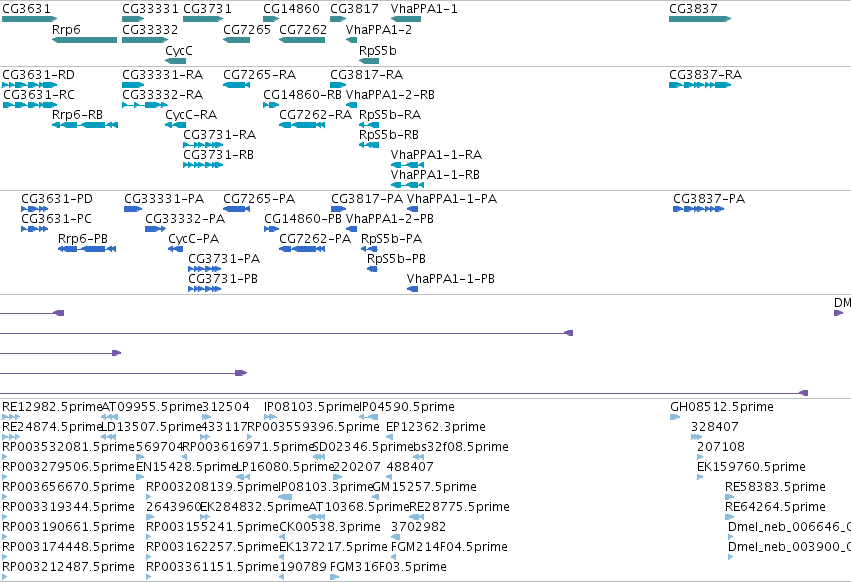Click the CG3631-PD protein label
Image resolution: width=851 pixels, height=582 pixels.
click(x=57, y=199)
